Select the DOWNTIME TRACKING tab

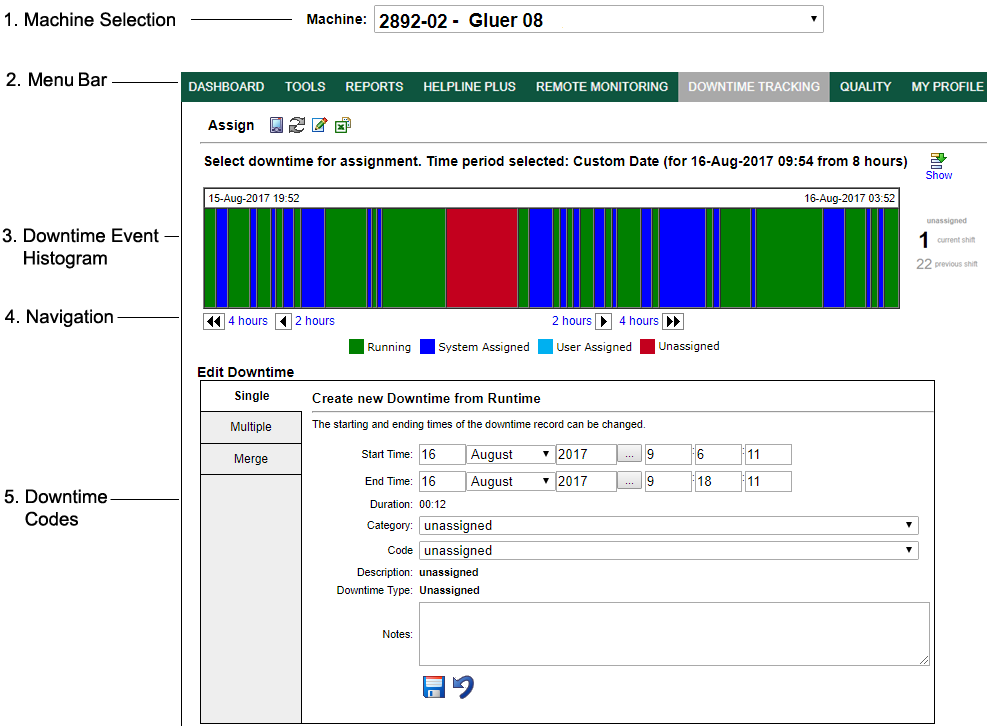[x=753, y=87]
